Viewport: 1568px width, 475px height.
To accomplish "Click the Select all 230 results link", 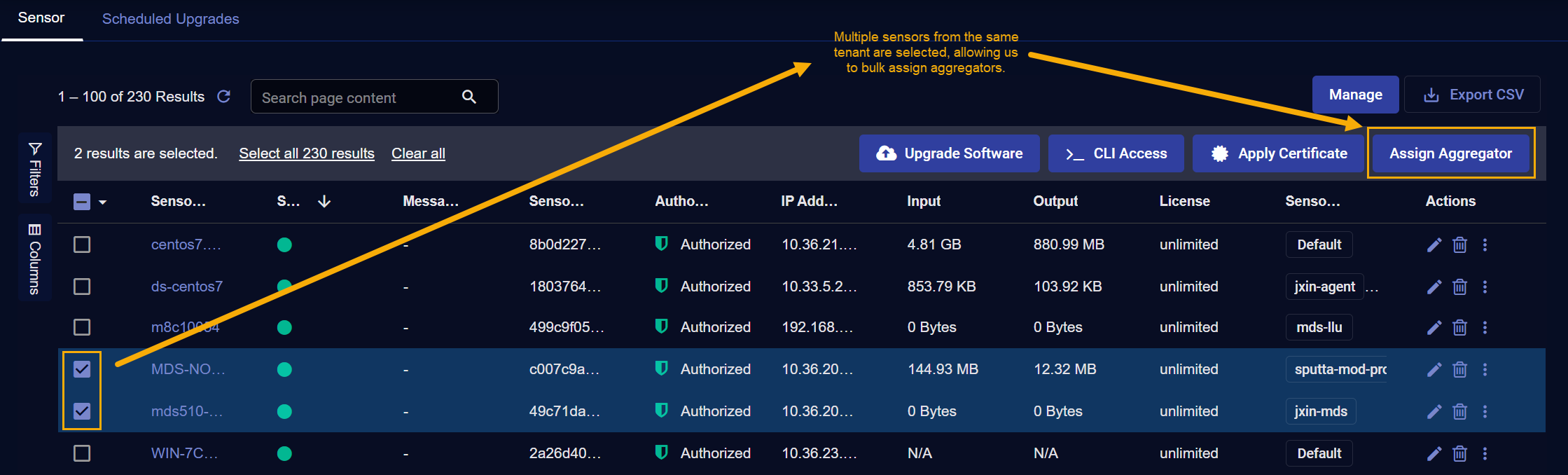I will pyautogui.click(x=307, y=153).
